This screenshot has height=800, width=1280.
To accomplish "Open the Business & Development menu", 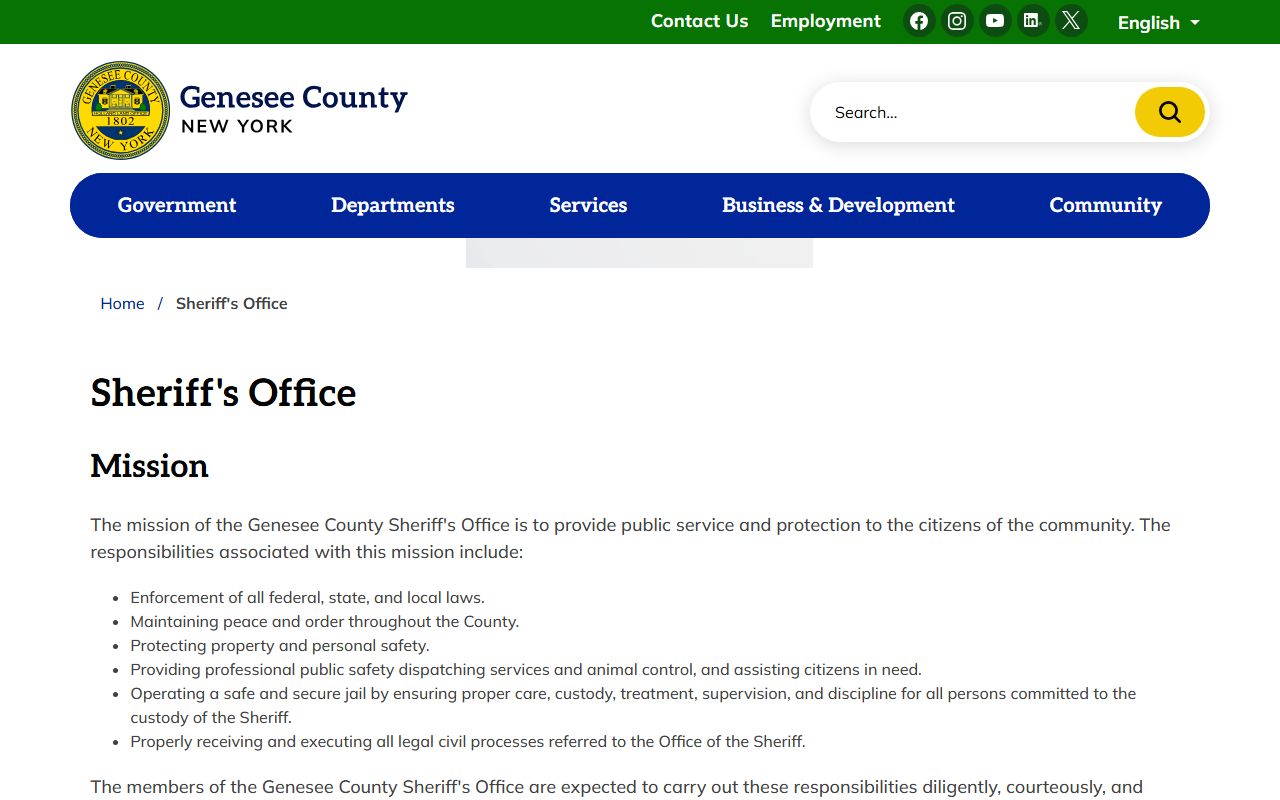I will click(x=838, y=205).
